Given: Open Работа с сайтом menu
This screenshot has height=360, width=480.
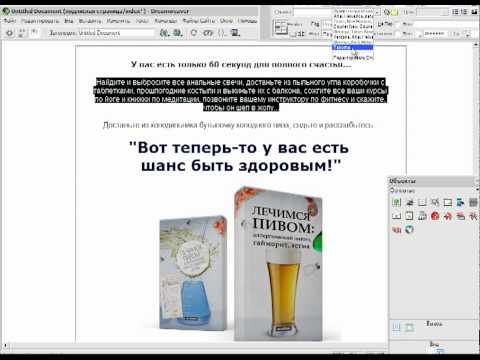Looking at the screenshot, I should (199, 21).
